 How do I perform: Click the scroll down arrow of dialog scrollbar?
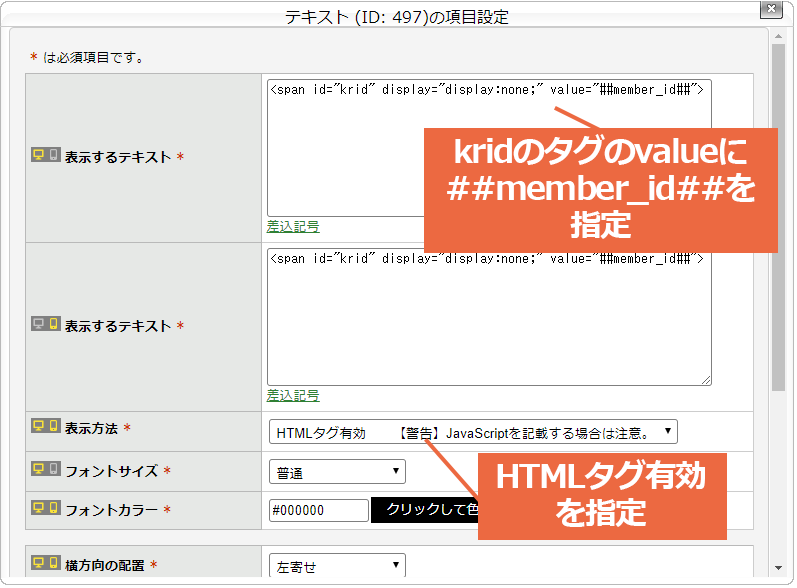[x=778, y=568]
